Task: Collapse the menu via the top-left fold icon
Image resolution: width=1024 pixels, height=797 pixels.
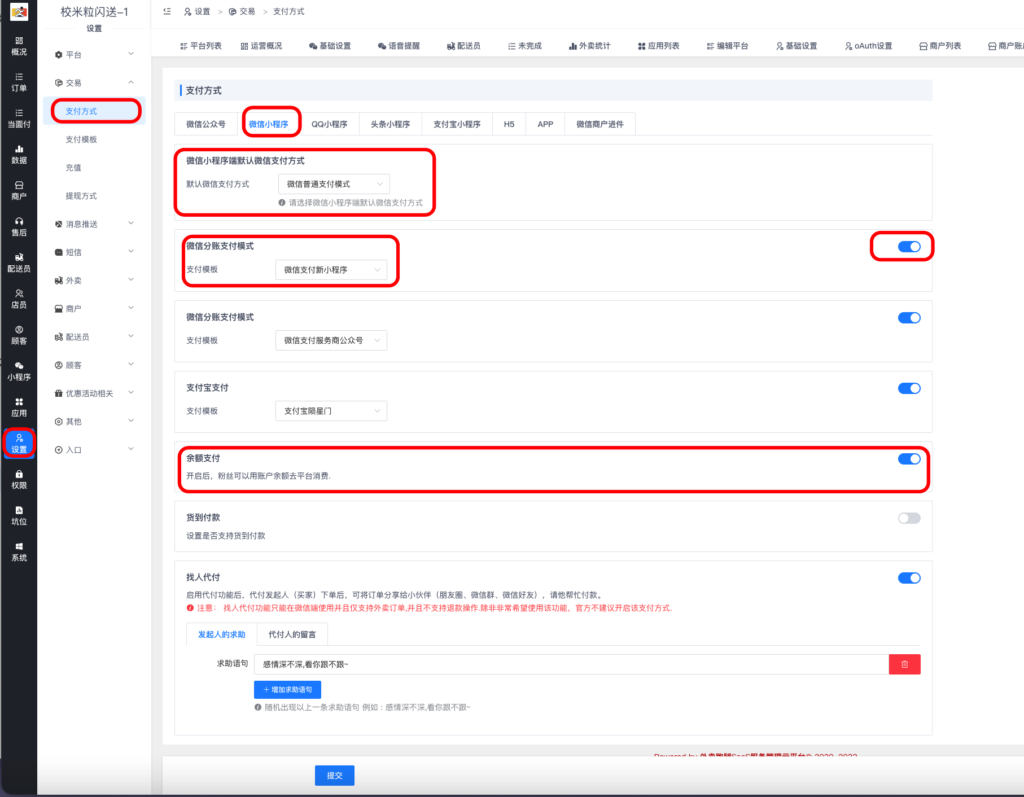Action: 166,11
